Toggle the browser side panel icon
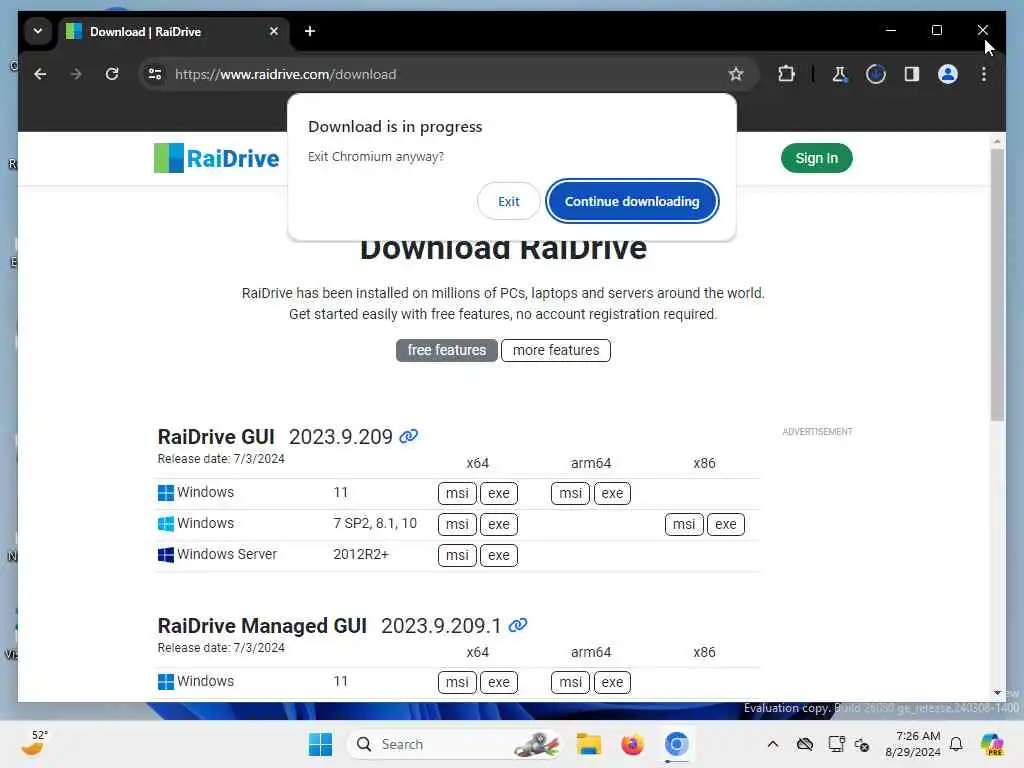Image resolution: width=1024 pixels, height=768 pixels. [912, 74]
